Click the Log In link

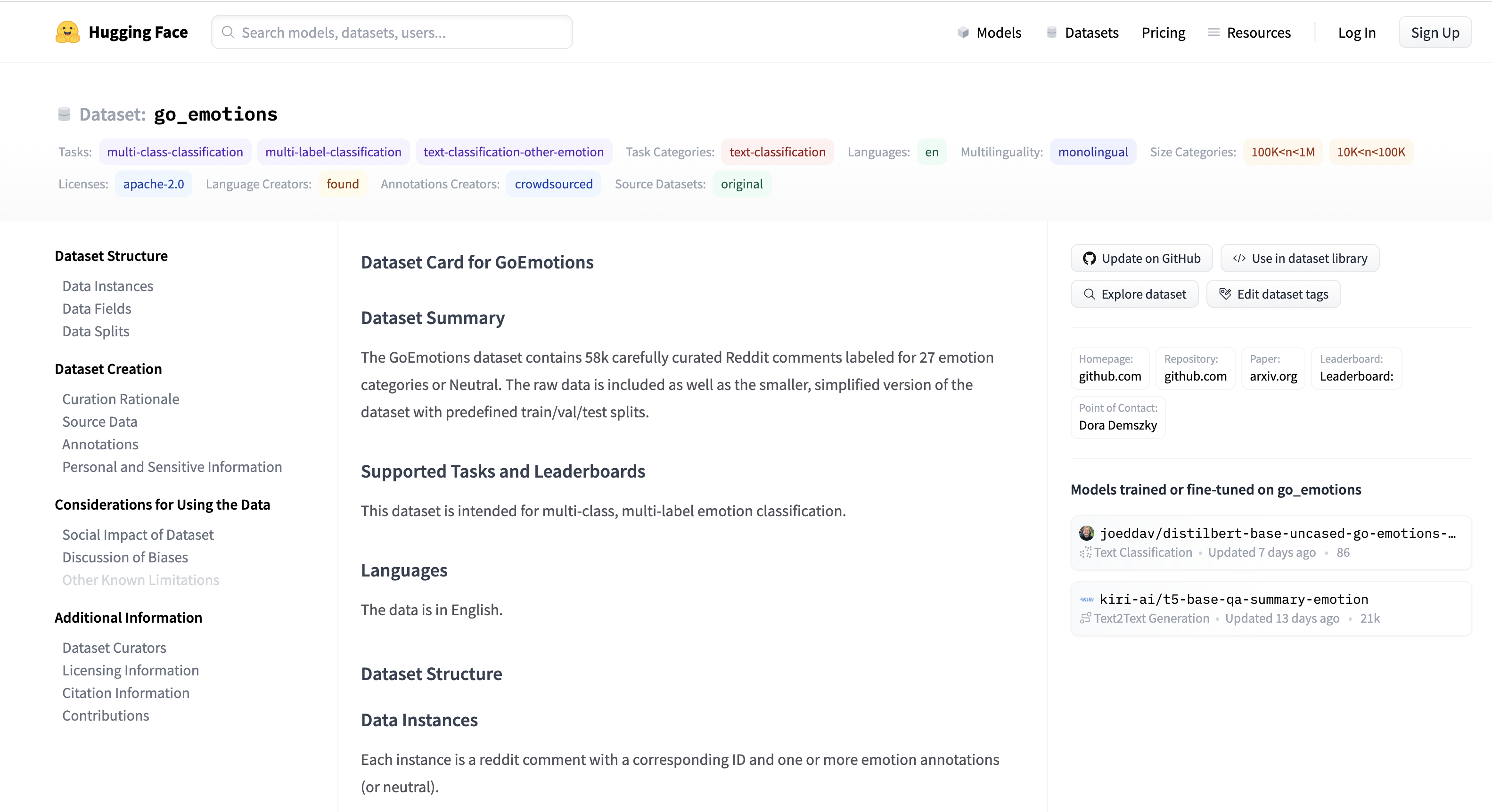(x=1356, y=32)
